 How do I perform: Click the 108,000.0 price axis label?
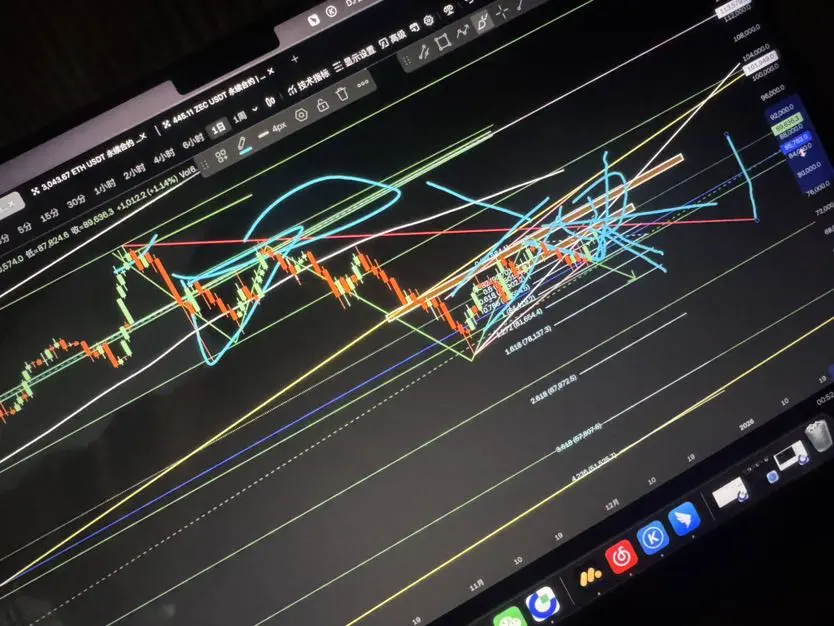point(746,34)
